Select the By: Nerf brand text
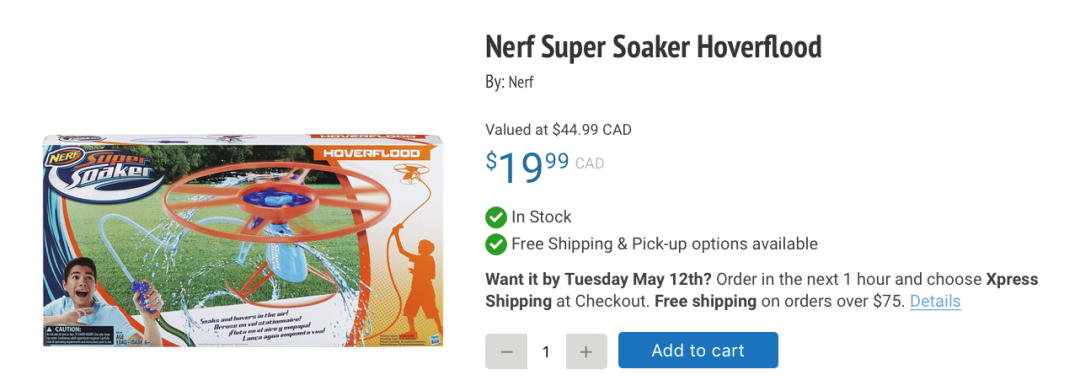Image resolution: width=1080 pixels, height=391 pixels. pyautogui.click(x=510, y=83)
